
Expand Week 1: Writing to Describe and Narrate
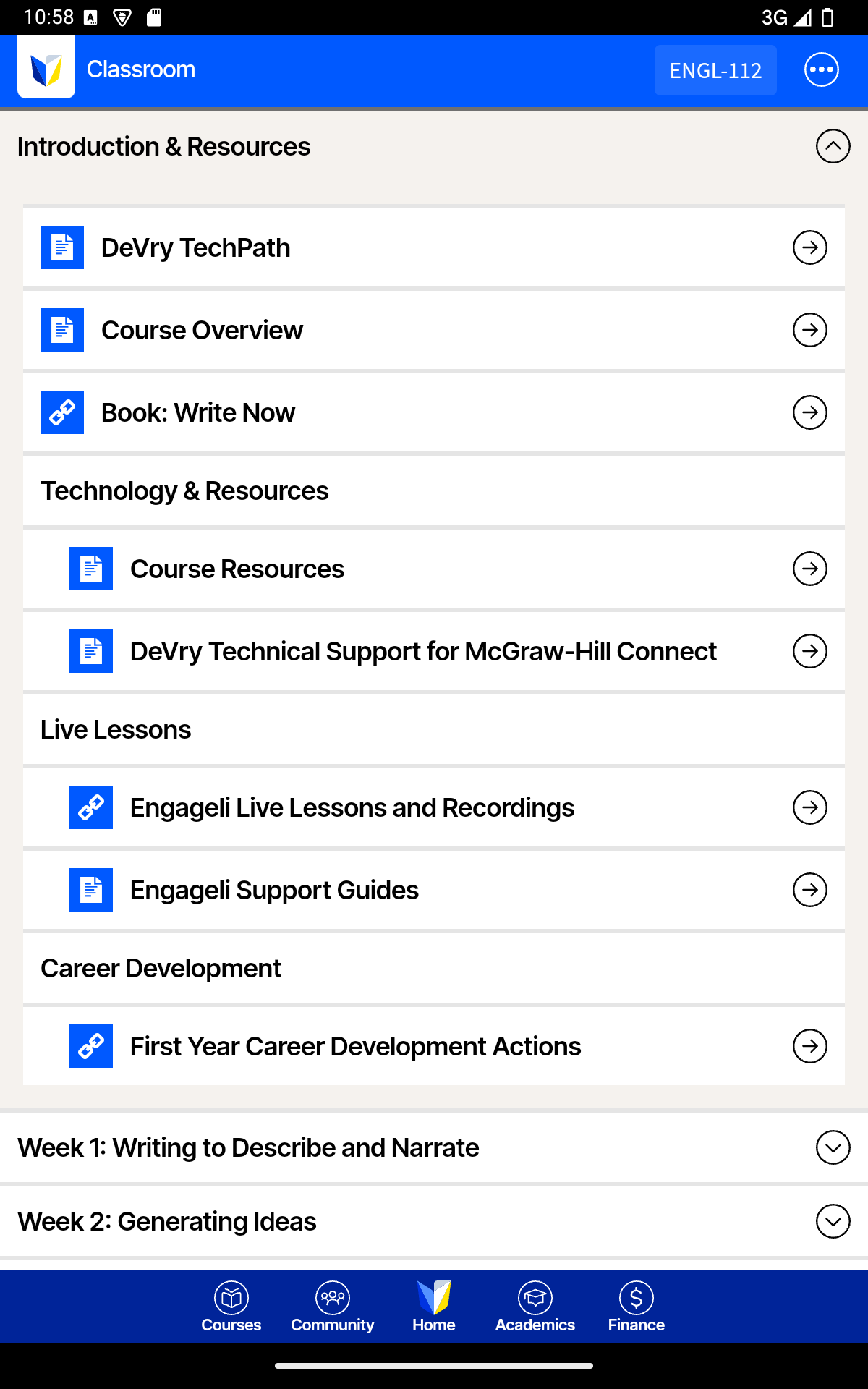tap(833, 1147)
